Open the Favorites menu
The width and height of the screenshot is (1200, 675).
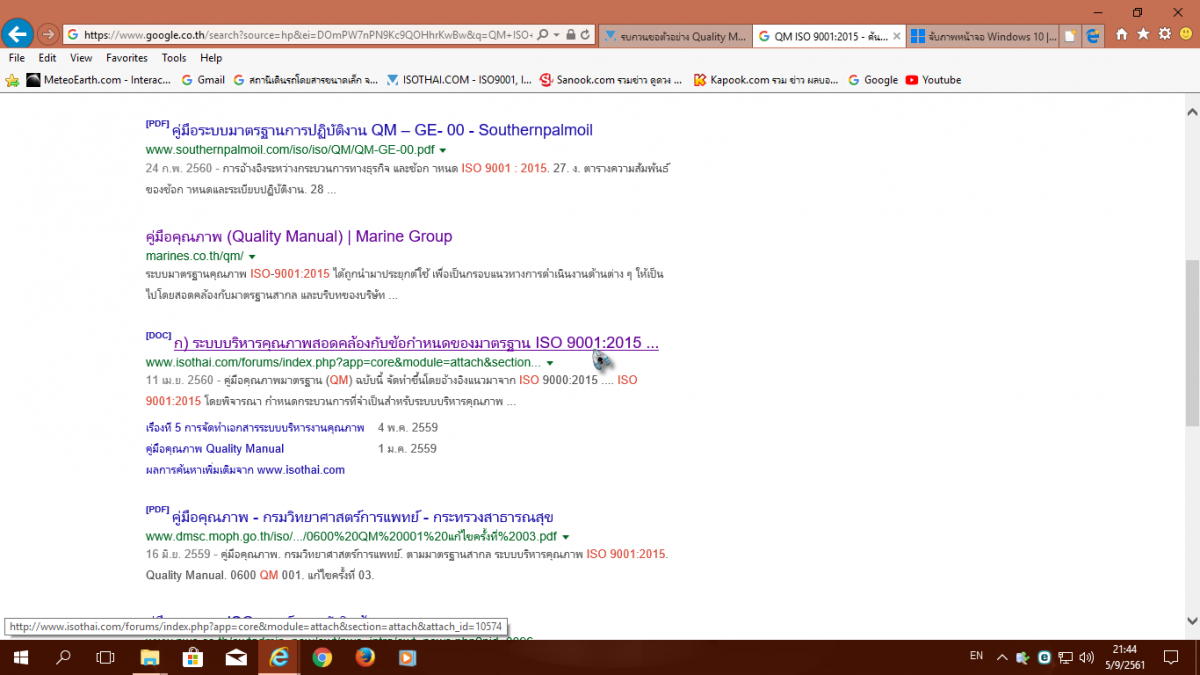click(x=127, y=58)
